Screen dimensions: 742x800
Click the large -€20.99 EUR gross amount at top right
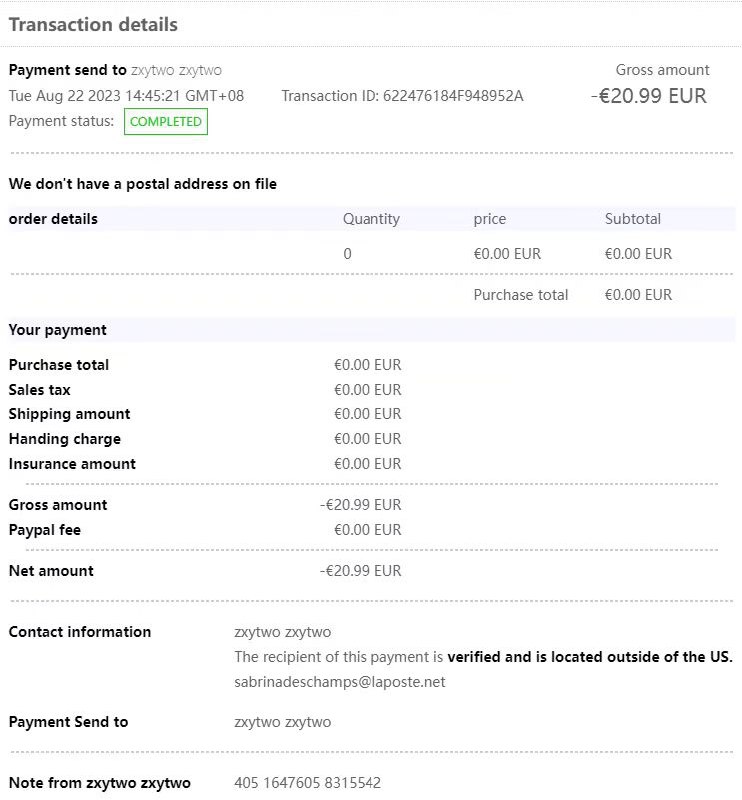[648, 96]
